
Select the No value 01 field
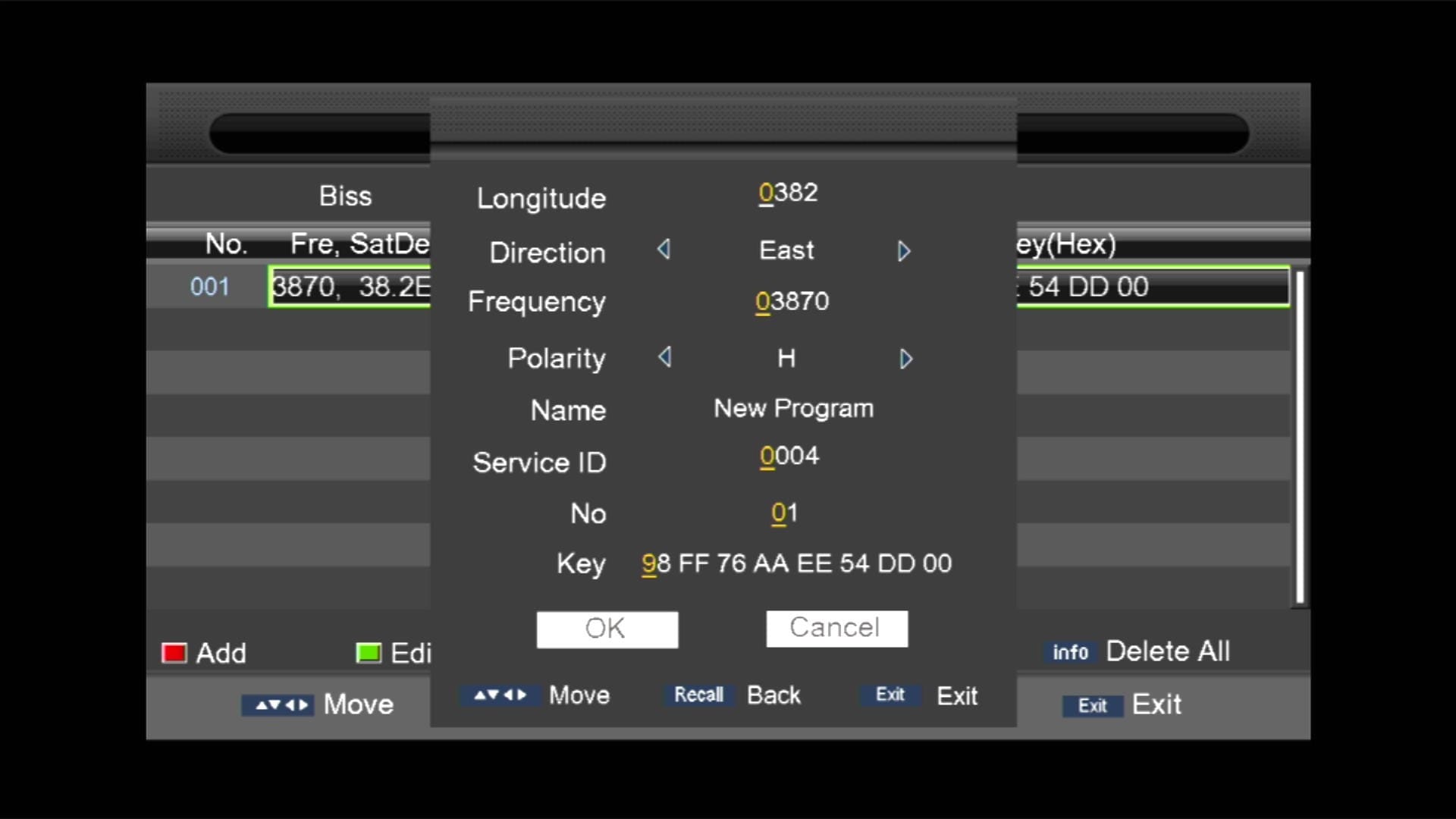click(x=784, y=513)
